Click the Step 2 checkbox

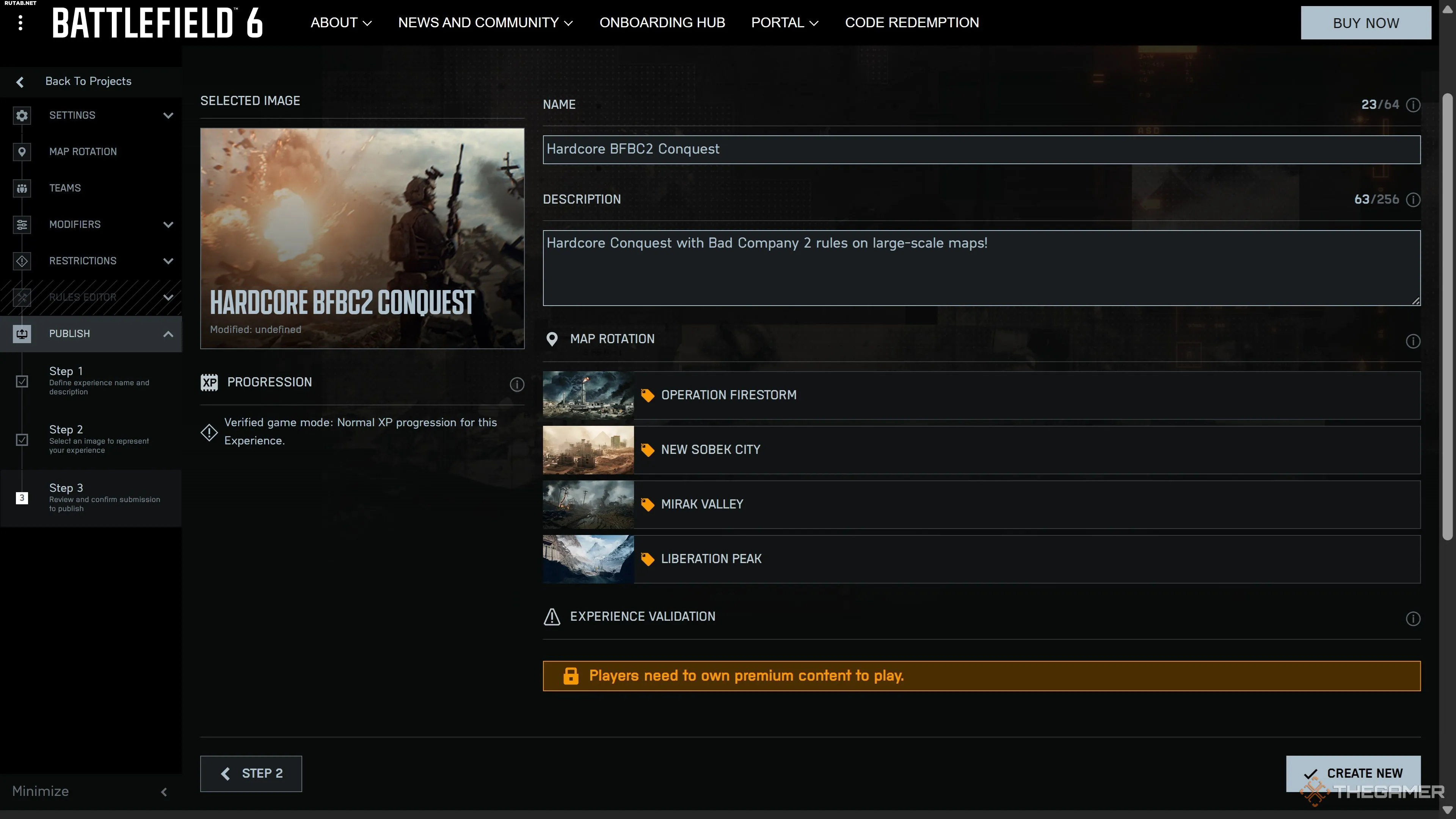pyautogui.click(x=22, y=440)
